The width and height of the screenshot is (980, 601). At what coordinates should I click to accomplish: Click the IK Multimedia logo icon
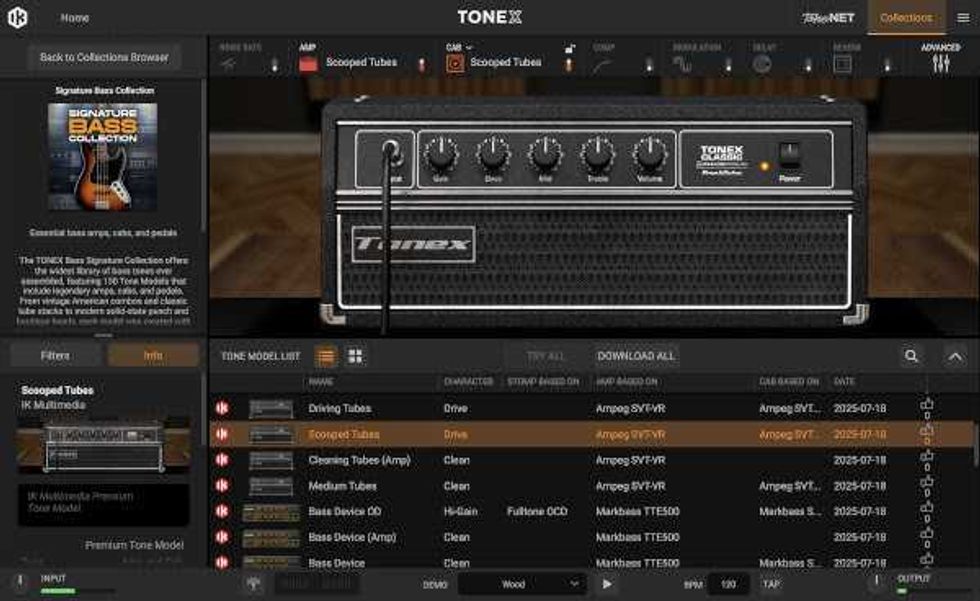[x=18, y=18]
